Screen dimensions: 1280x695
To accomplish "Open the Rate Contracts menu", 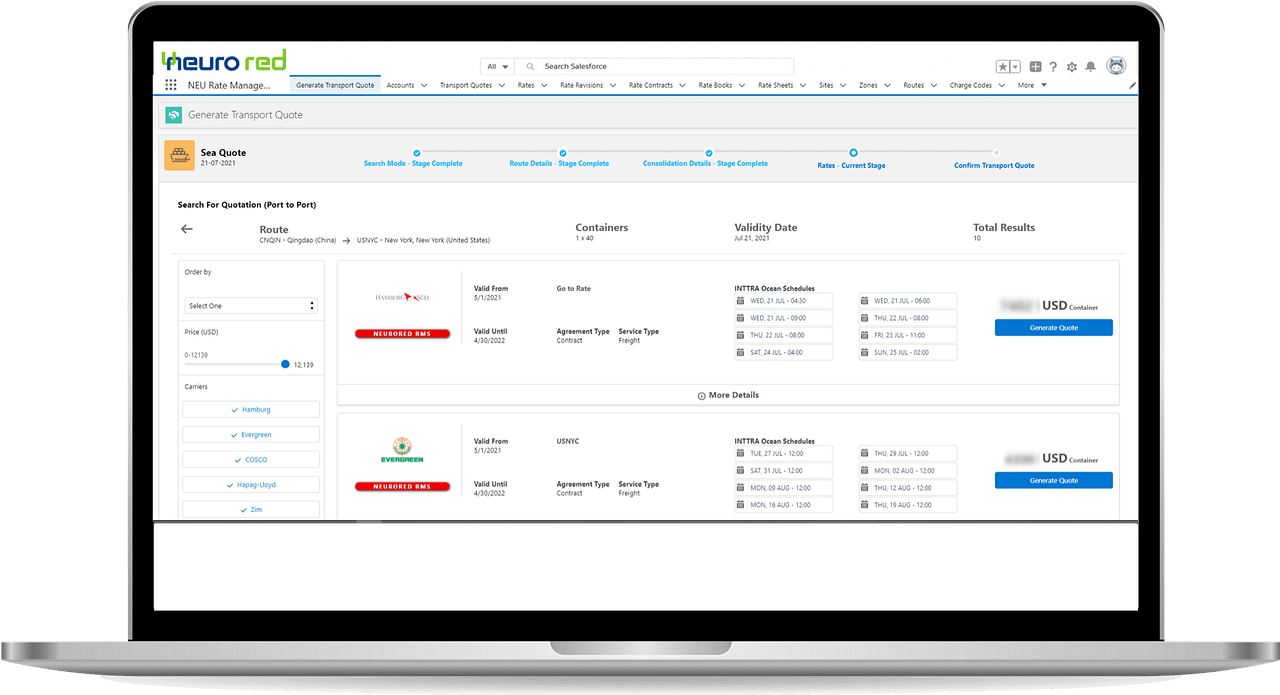I will (656, 86).
